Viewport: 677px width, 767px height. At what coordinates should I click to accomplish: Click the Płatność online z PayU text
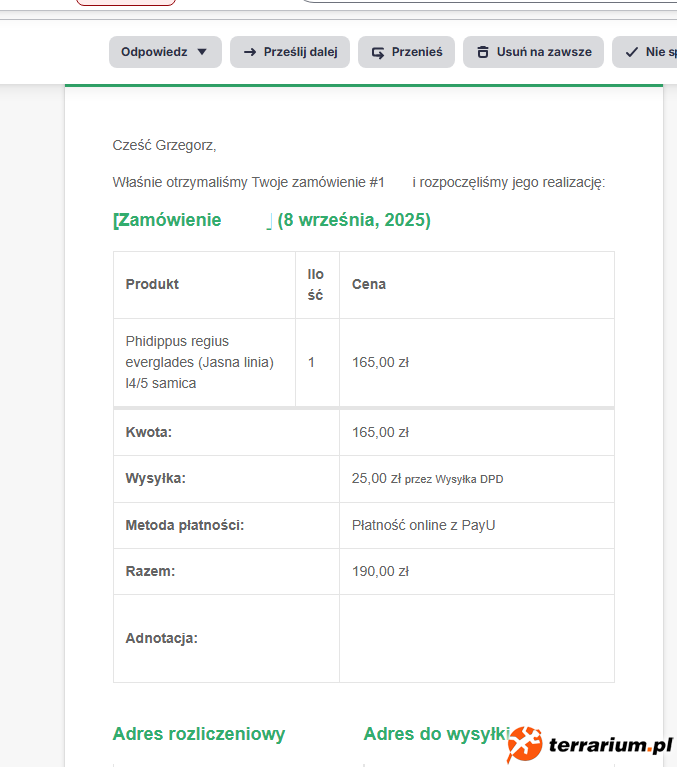tap(423, 525)
